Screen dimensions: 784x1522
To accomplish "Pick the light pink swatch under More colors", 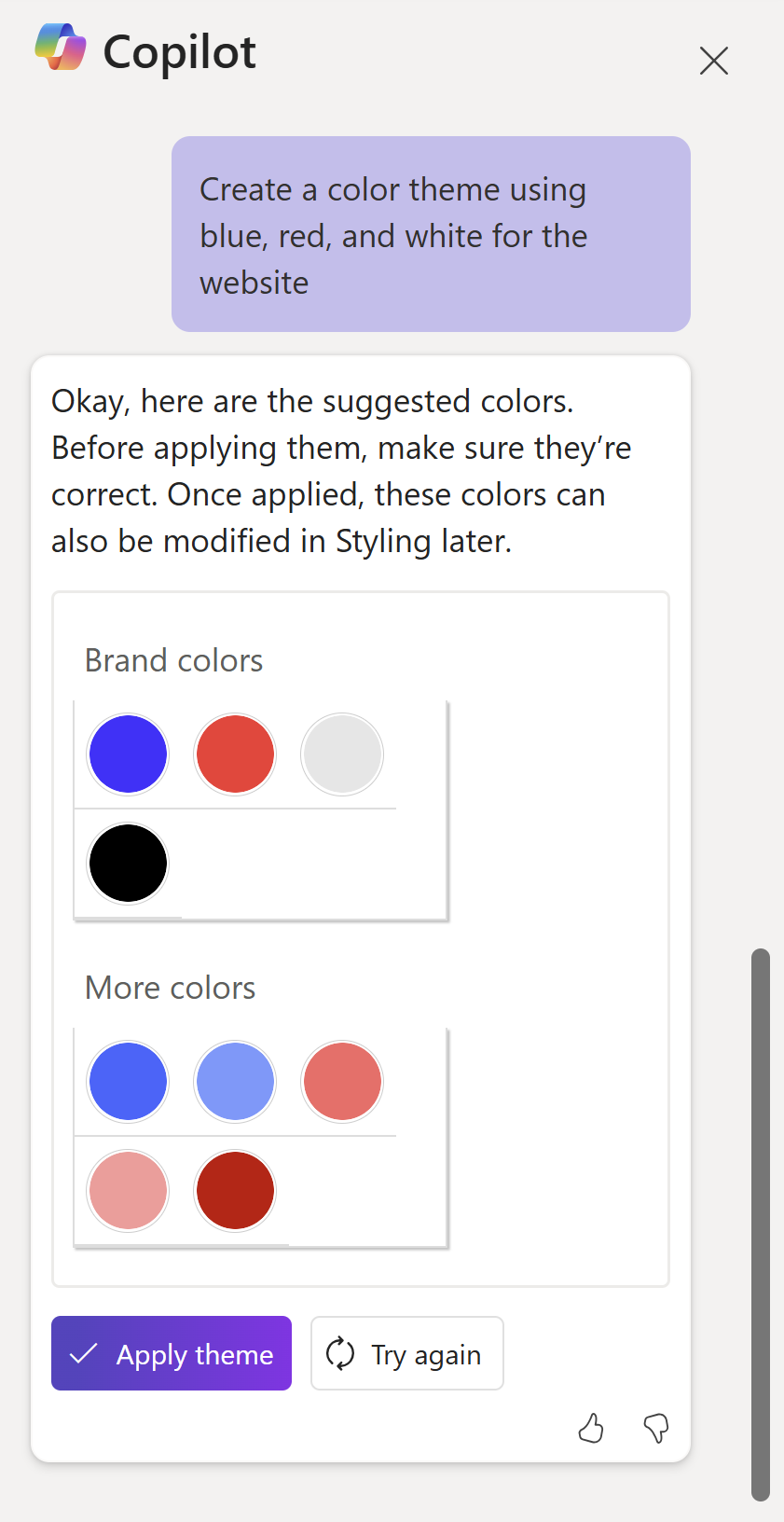I will 127,1190.
